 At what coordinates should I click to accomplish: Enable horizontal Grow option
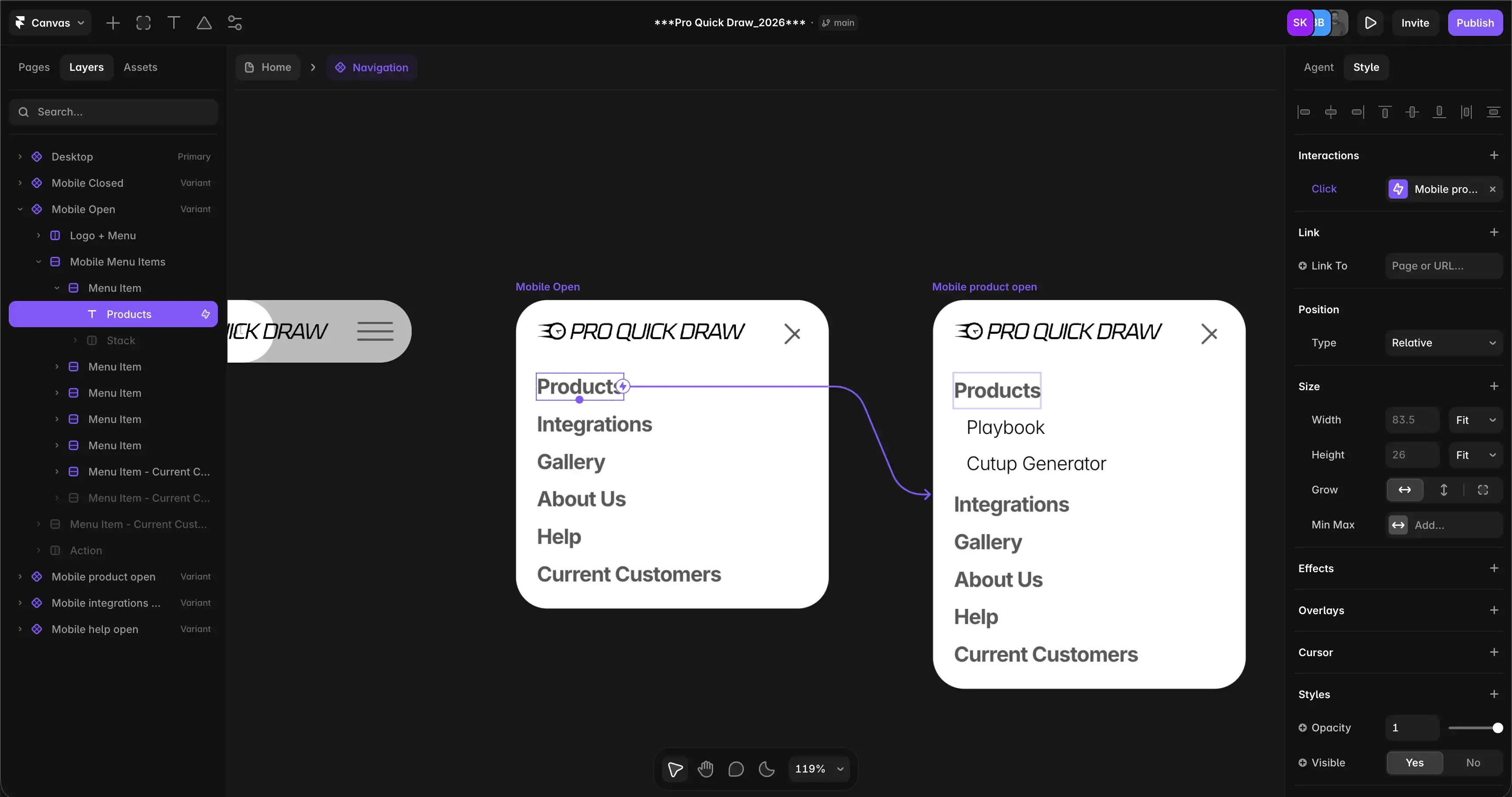click(x=1404, y=490)
